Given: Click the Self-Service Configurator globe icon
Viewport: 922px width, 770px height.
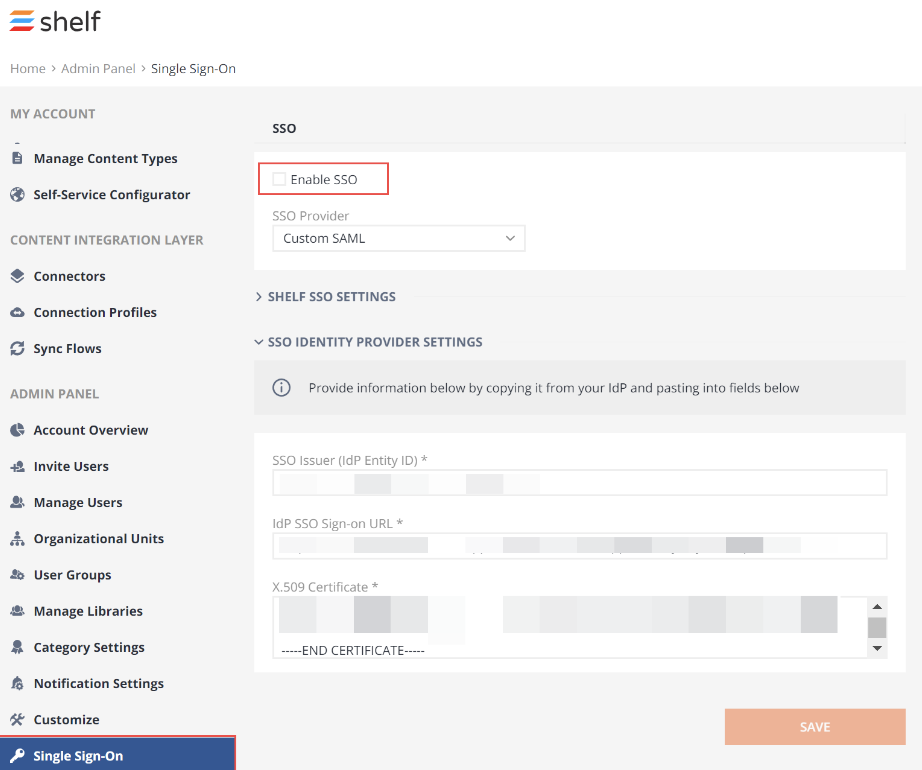Looking at the screenshot, I should coord(18,195).
